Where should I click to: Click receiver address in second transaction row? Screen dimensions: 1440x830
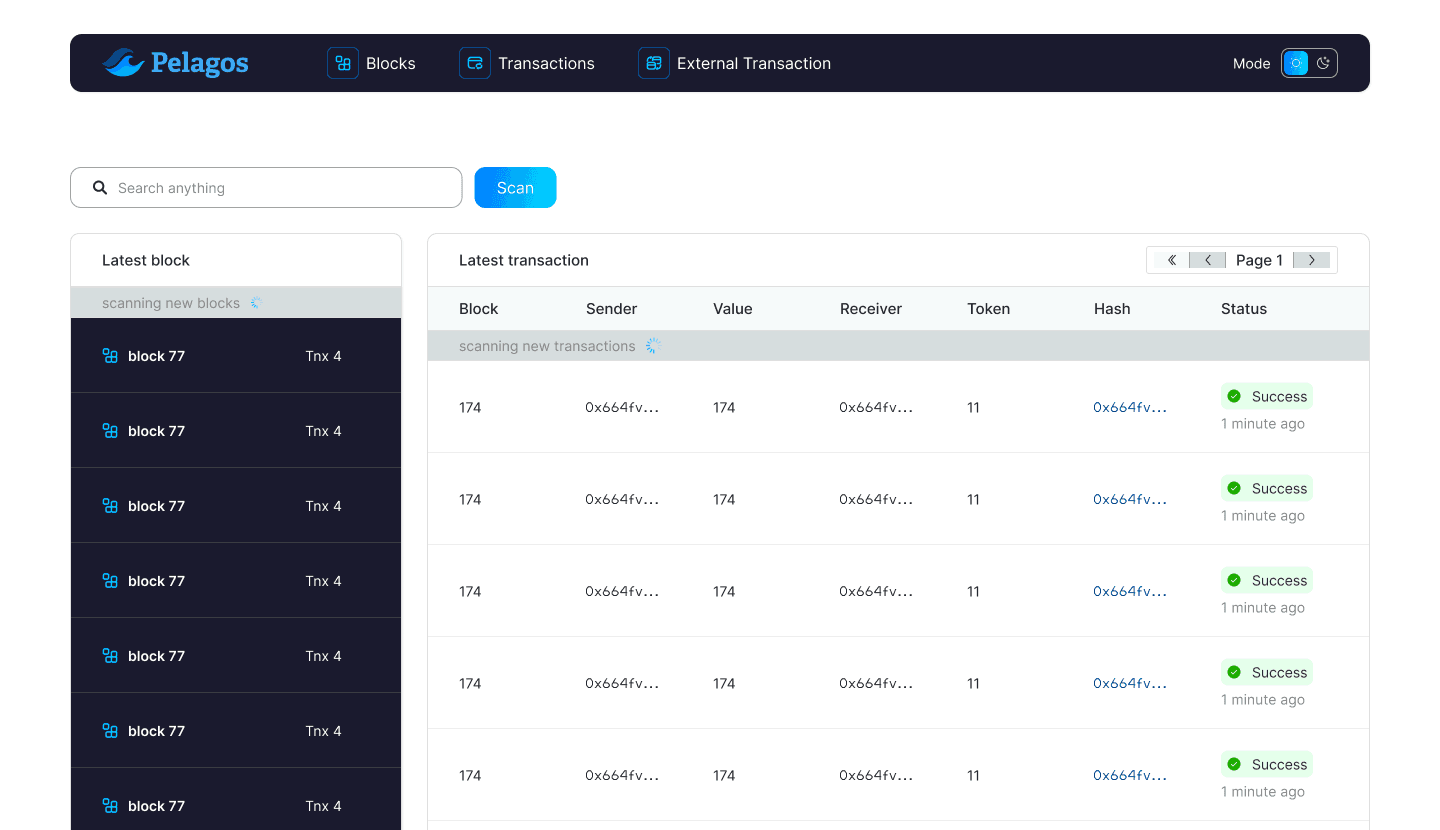click(876, 499)
